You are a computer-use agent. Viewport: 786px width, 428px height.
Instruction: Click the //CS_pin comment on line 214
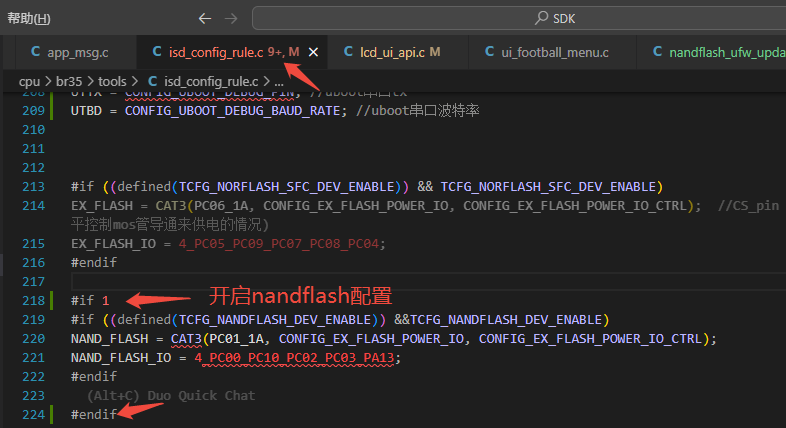tap(748, 206)
